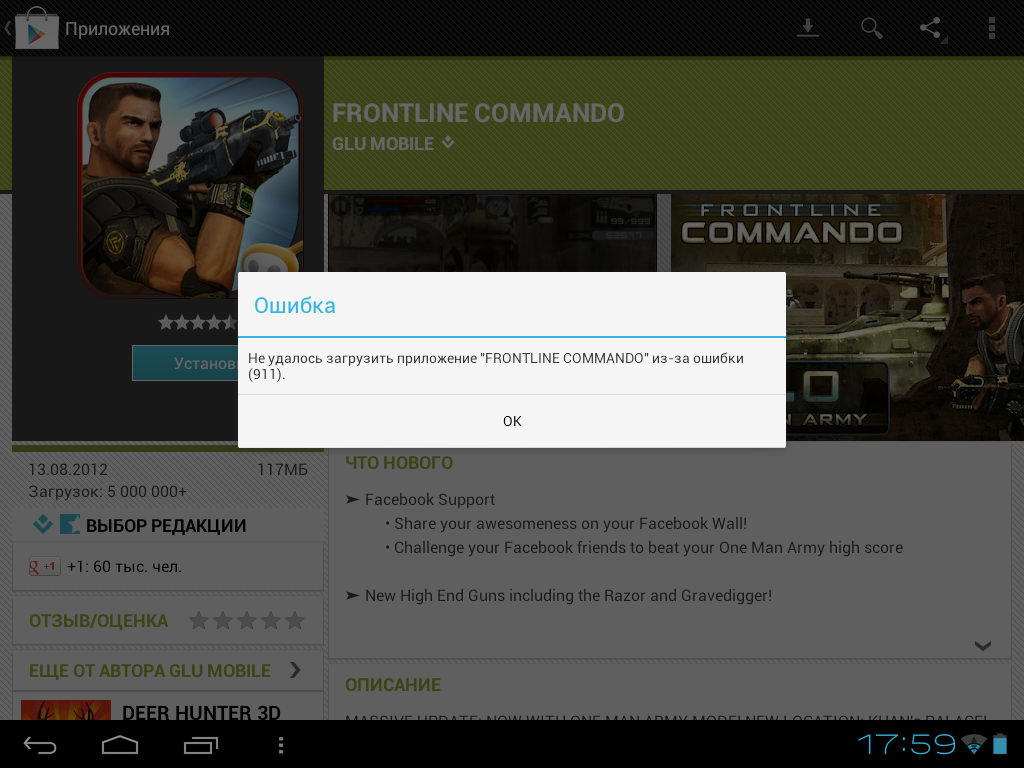
Task: Click the Google Play Store logo
Action: tap(37, 28)
